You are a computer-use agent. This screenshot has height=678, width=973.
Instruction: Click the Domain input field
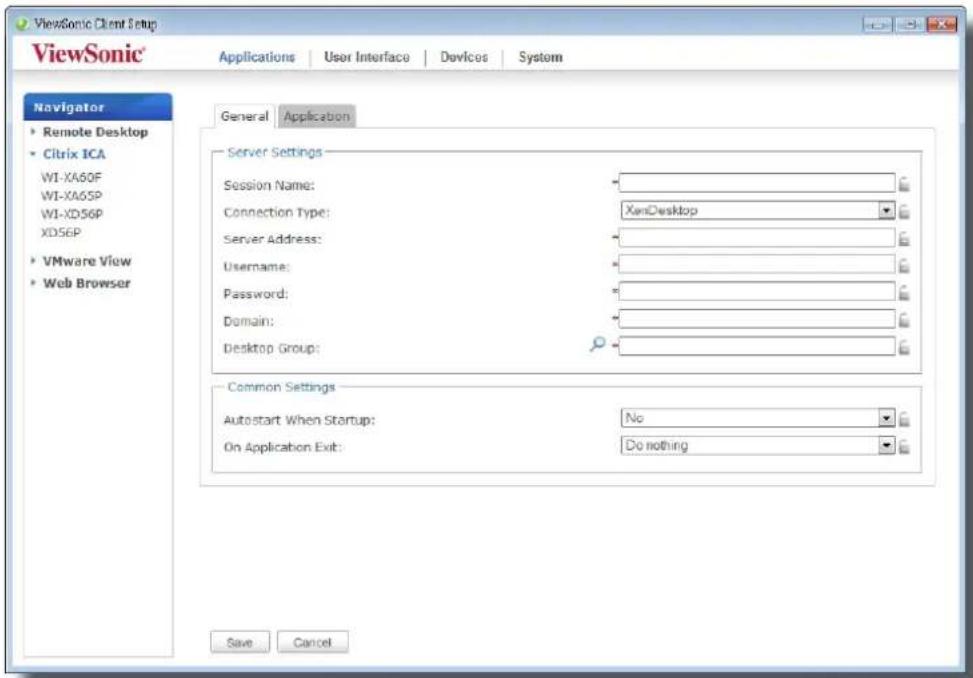tap(757, 319)
